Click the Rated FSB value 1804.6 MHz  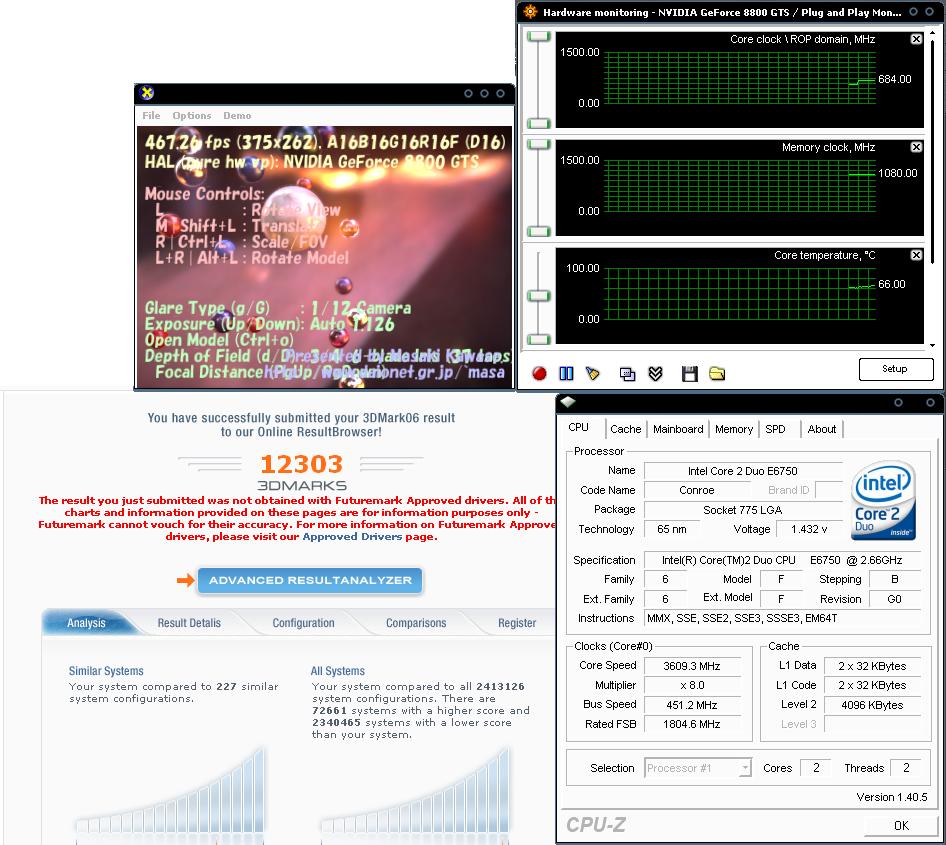692,724
